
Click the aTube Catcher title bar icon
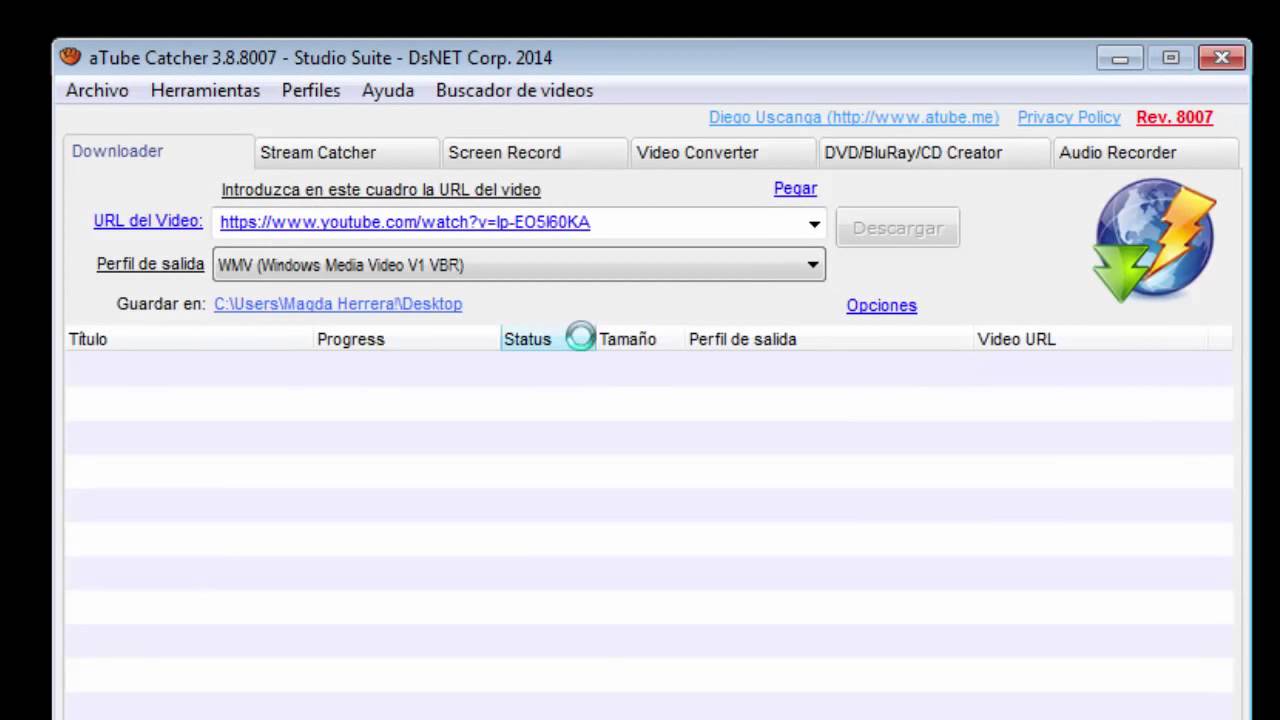click(70, 57)
